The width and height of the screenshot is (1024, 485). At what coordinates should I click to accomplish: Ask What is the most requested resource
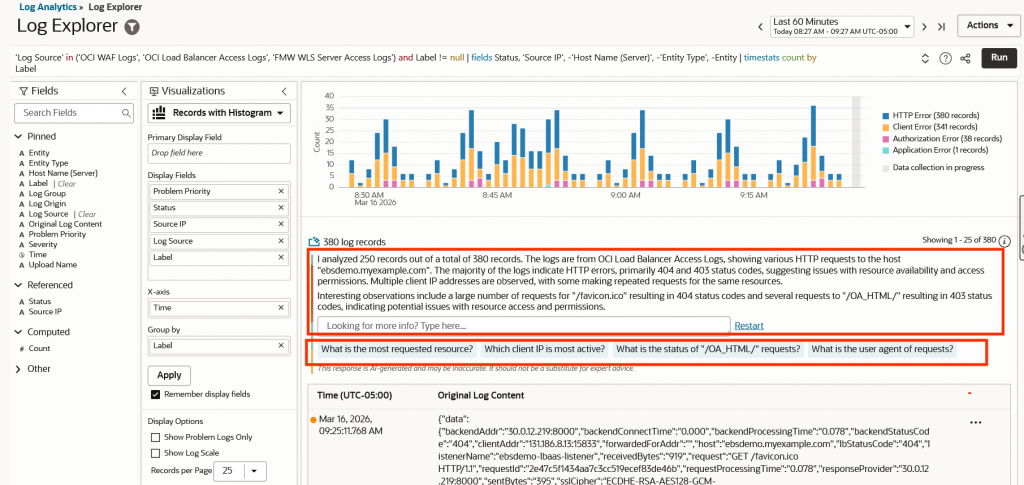[397, 349]
